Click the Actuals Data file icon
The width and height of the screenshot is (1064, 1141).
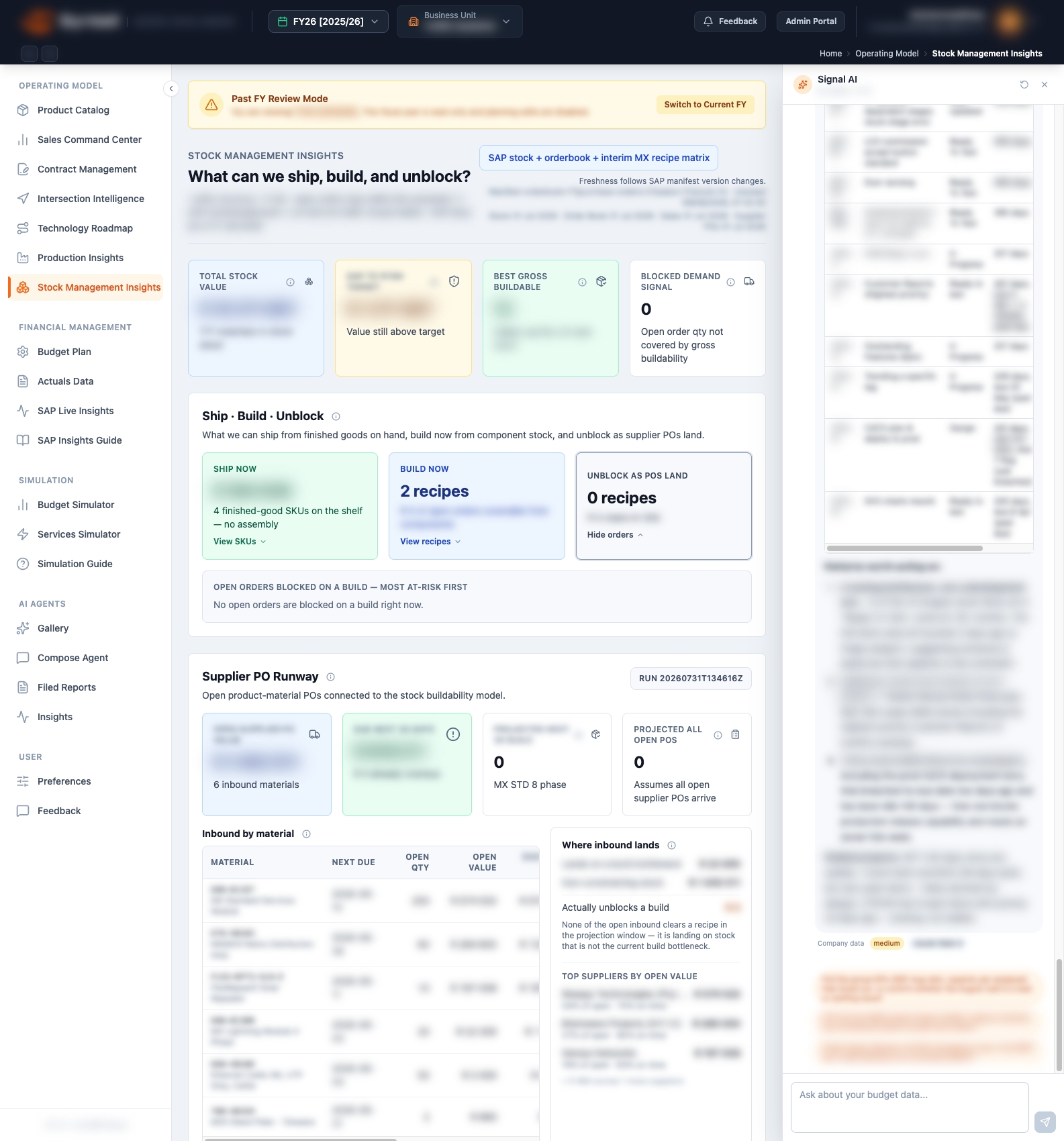23,381
